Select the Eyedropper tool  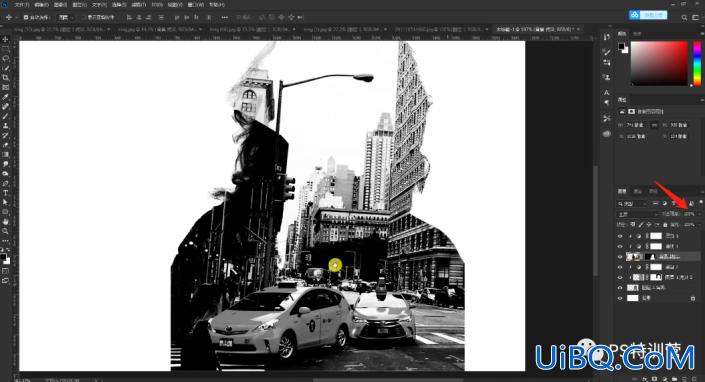point(5,97)
